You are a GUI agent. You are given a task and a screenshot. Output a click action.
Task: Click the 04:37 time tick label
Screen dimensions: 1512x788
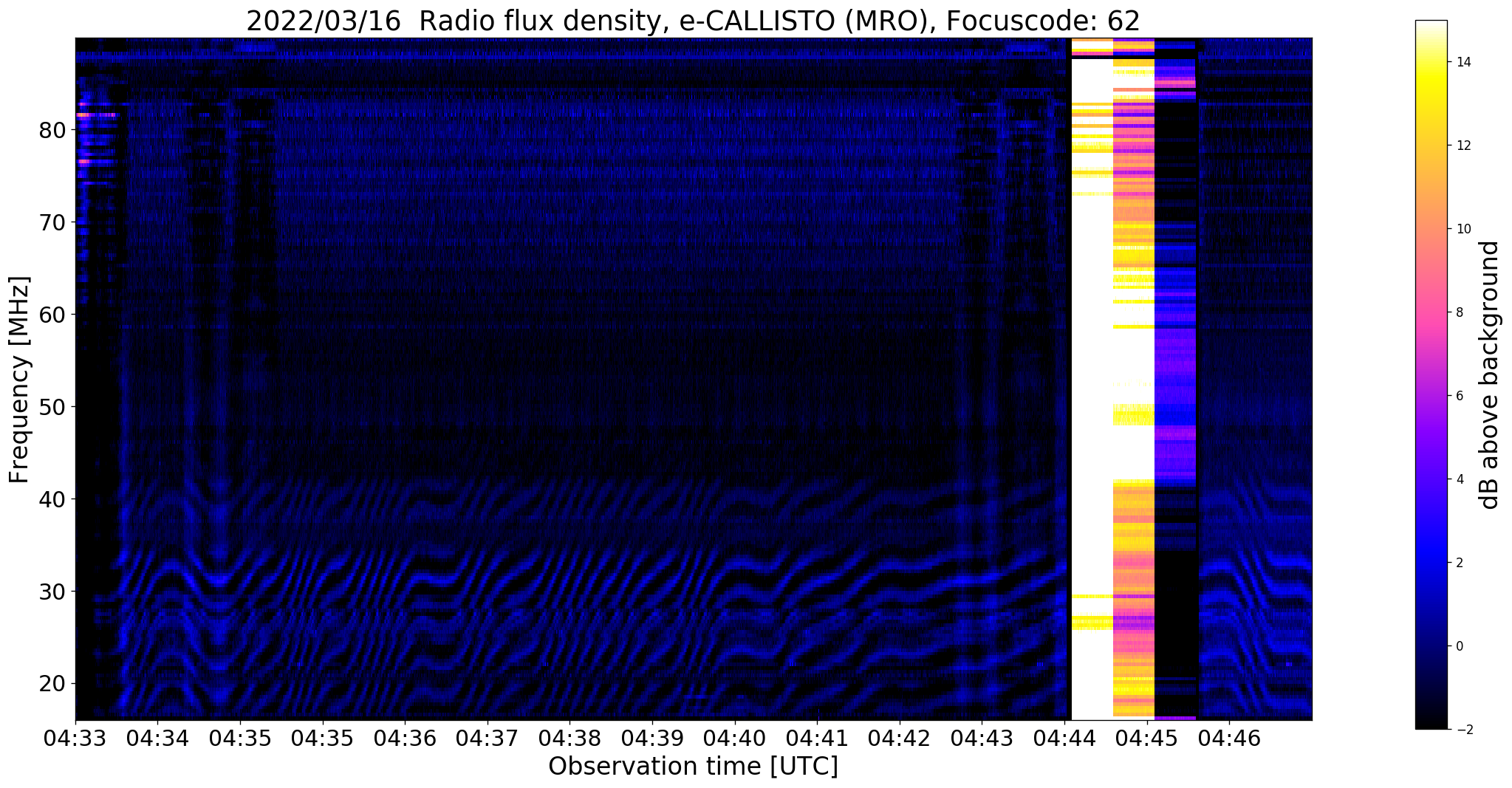click(488, 738)
